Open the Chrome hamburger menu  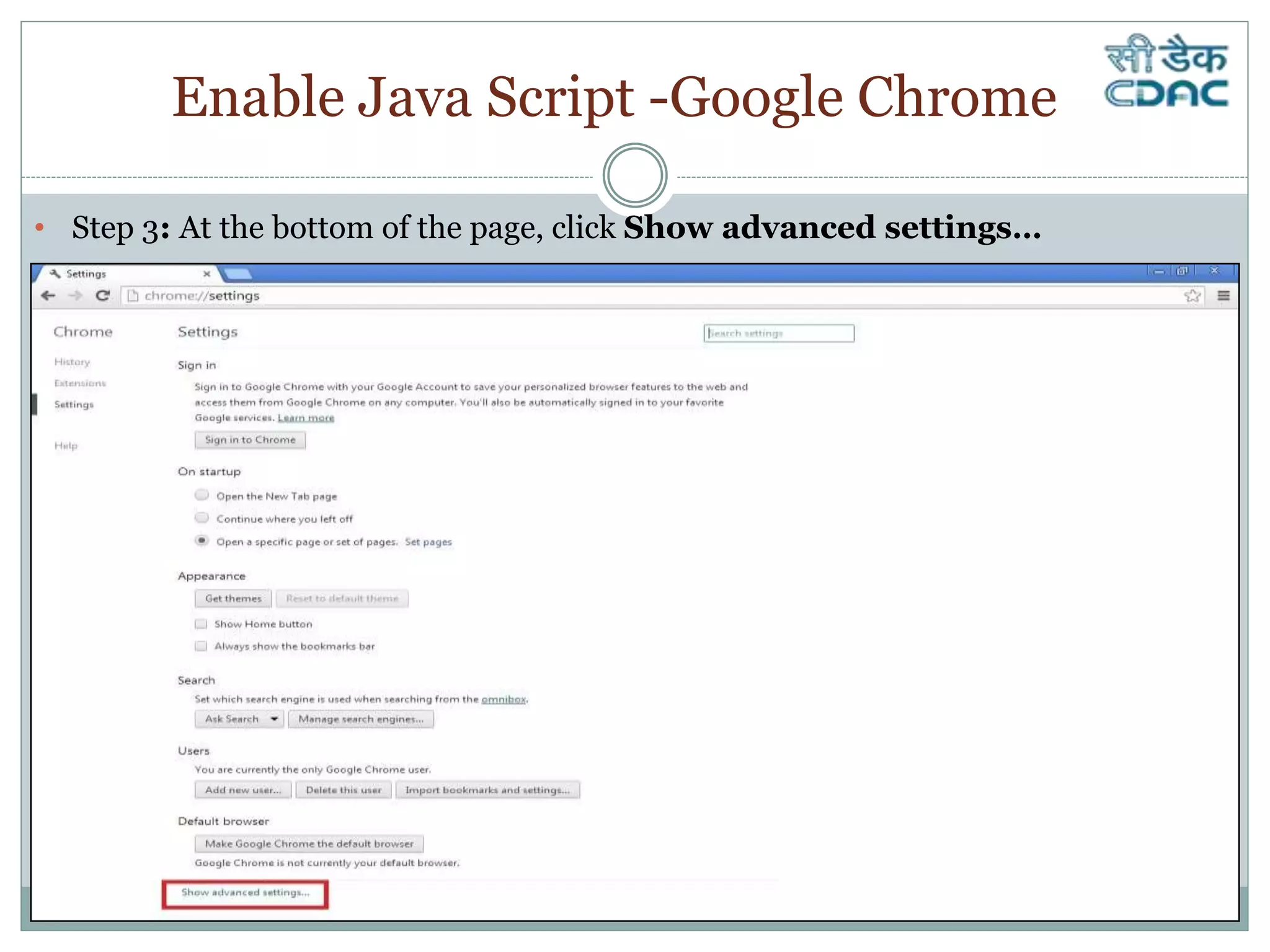tap(1224, 296)
